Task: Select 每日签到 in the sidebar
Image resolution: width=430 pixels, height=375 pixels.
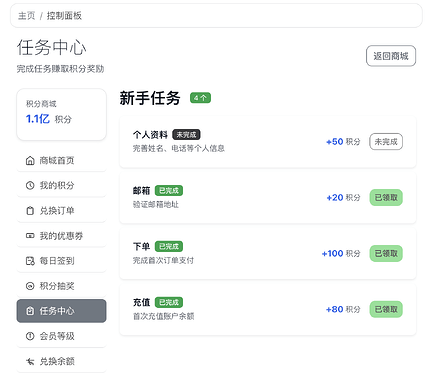Action: click(61, 261)
